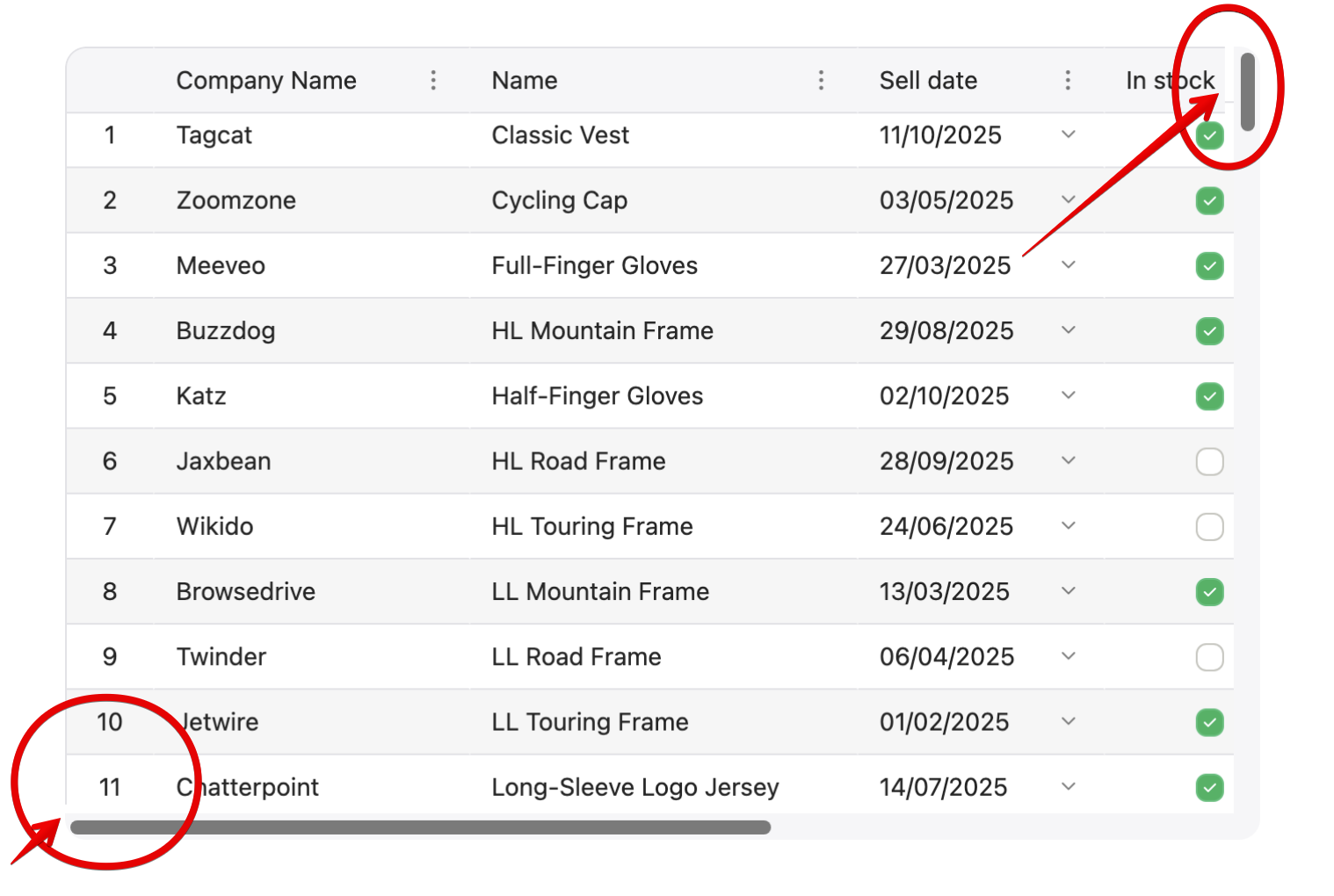Click the horizontal scrollbar thumb
Screen dimensions: 1334x896
[420, 827]
